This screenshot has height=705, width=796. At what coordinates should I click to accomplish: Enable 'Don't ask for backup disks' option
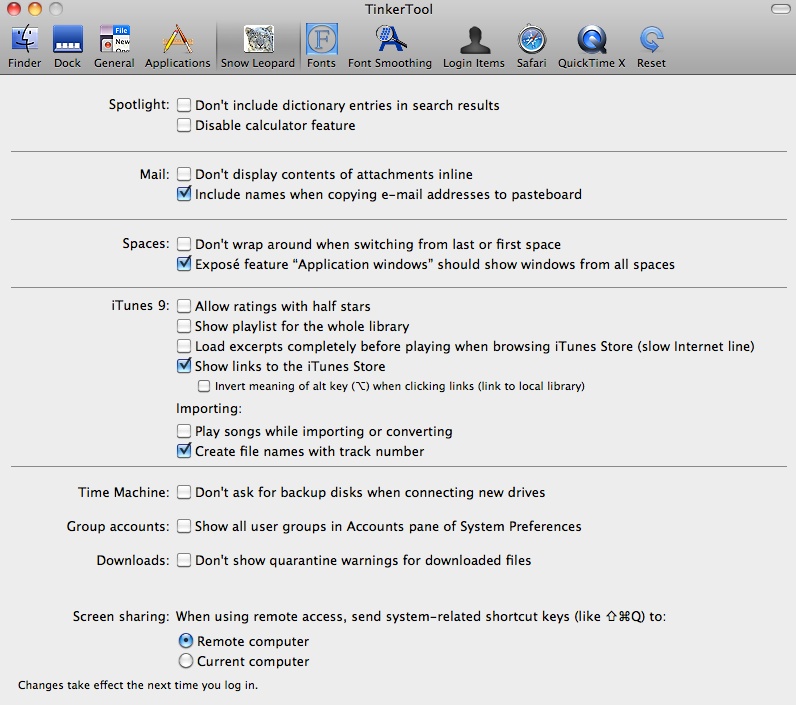tap(184, 492)
